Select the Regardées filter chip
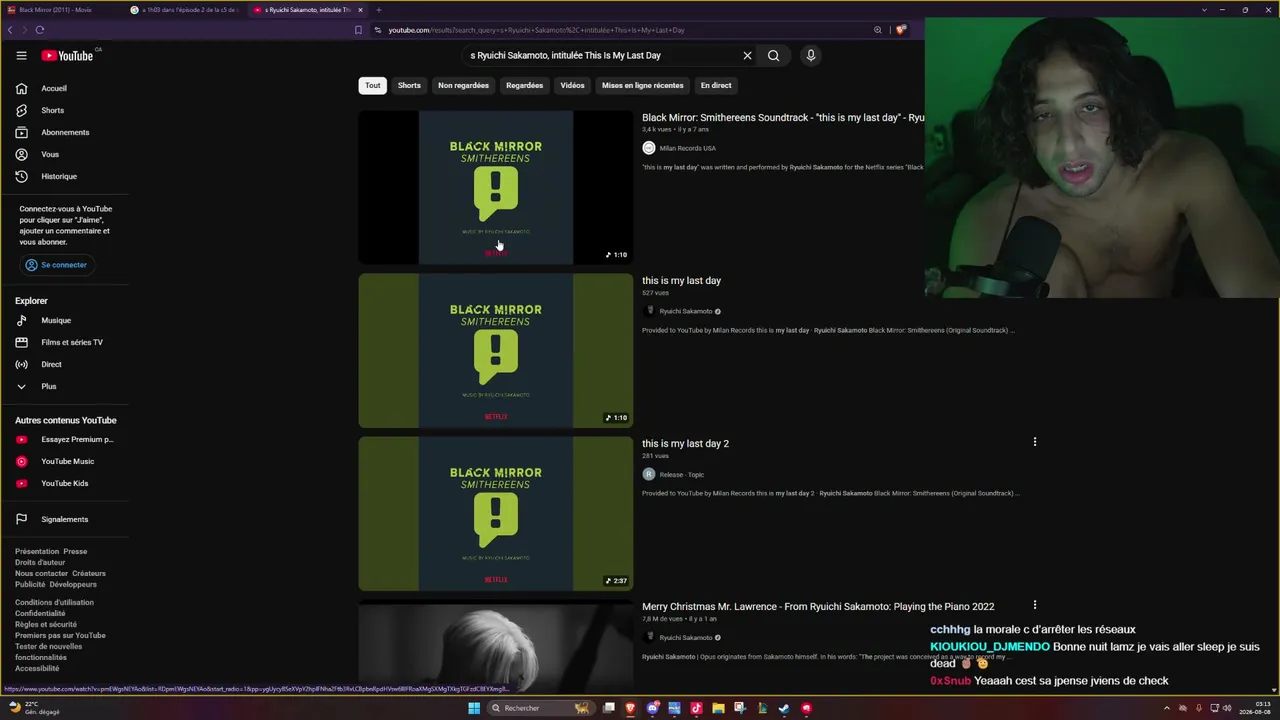 click(524, 85)
